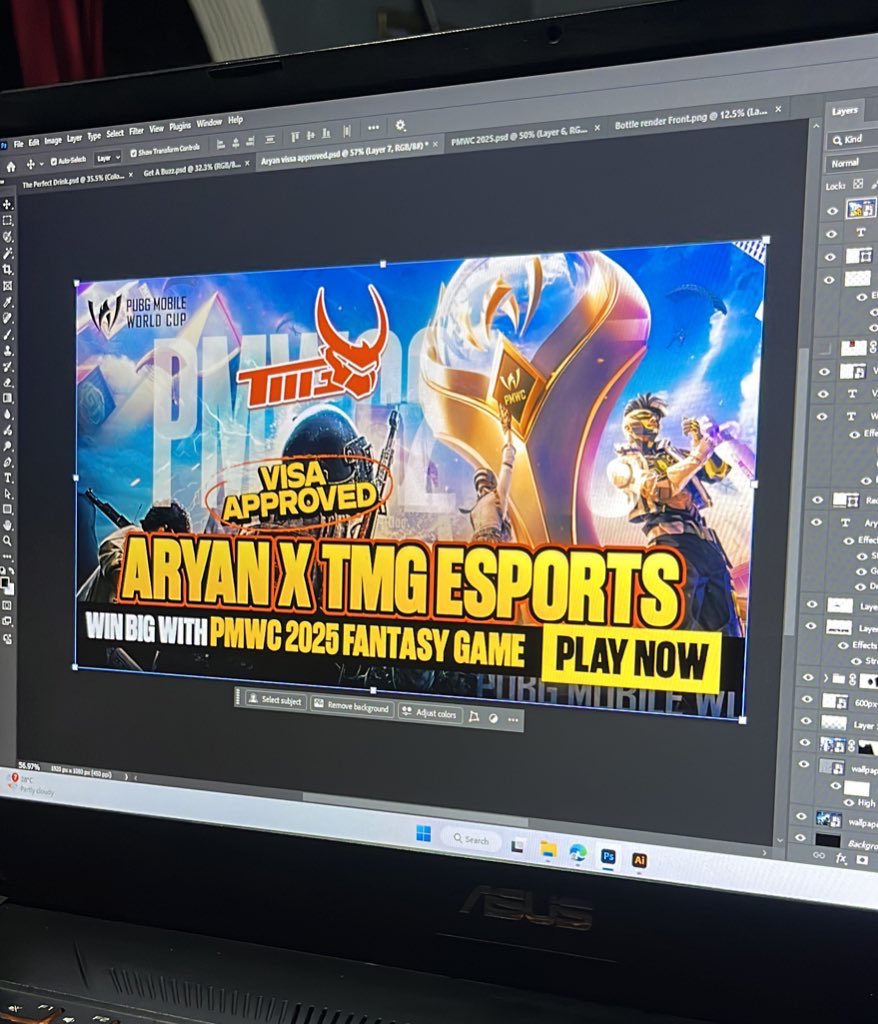878x1024 pixels.
Task: Select the Horizontal Type tool
Action: [7, 478]
